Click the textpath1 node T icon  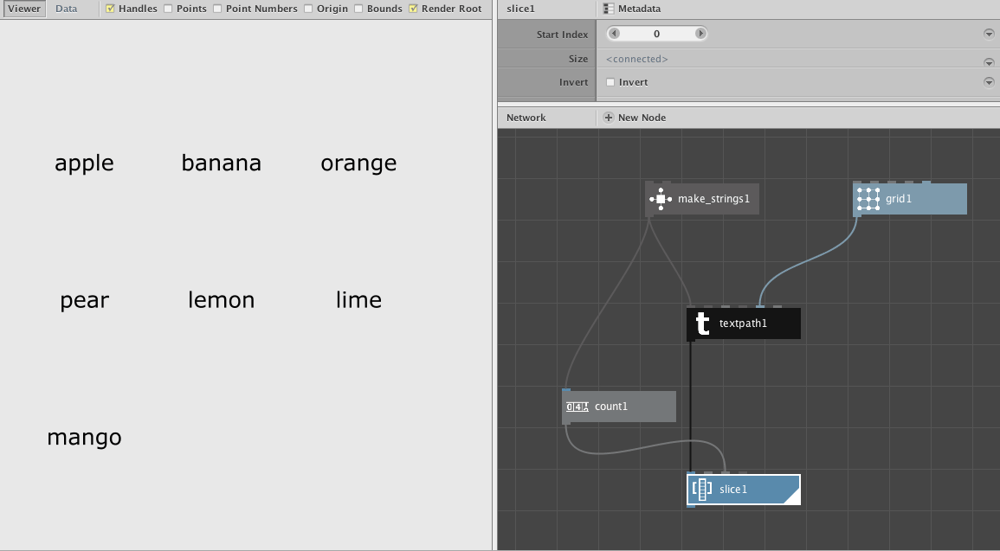pos(702,323)
